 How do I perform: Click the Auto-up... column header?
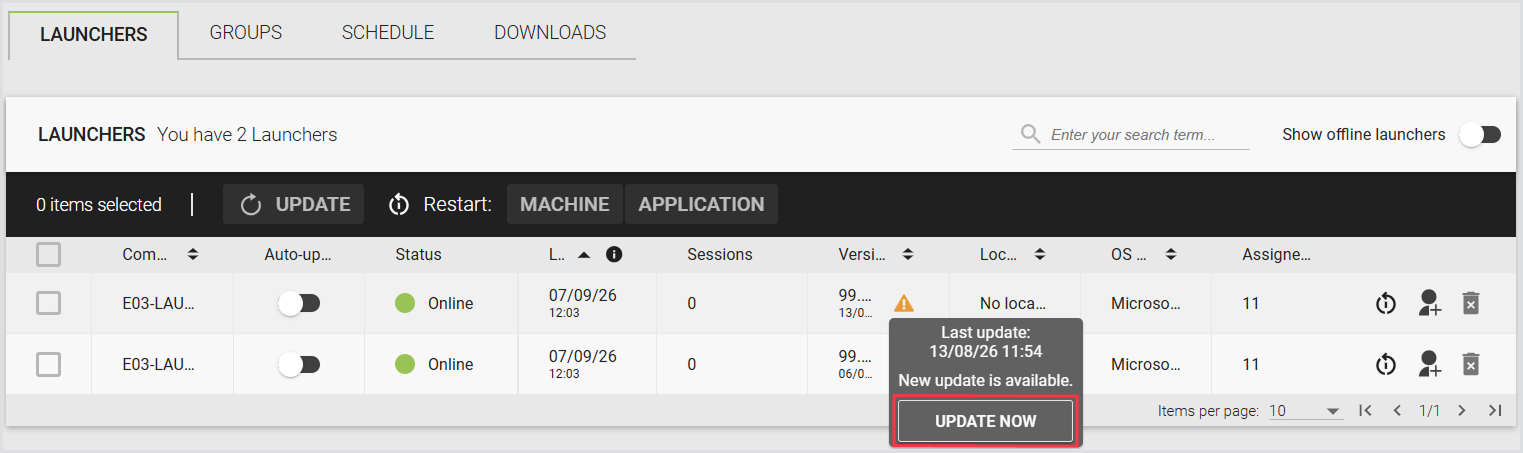298,254
